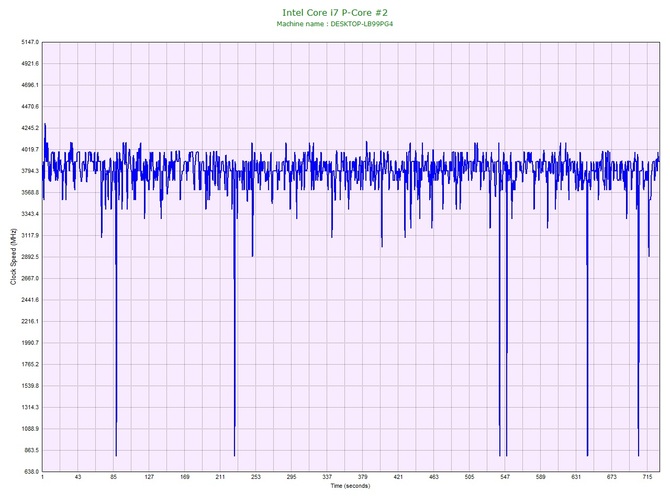
Task: Click the 2892.5 y-axis value
Action: pyautogui.click(x=30, y=257)
